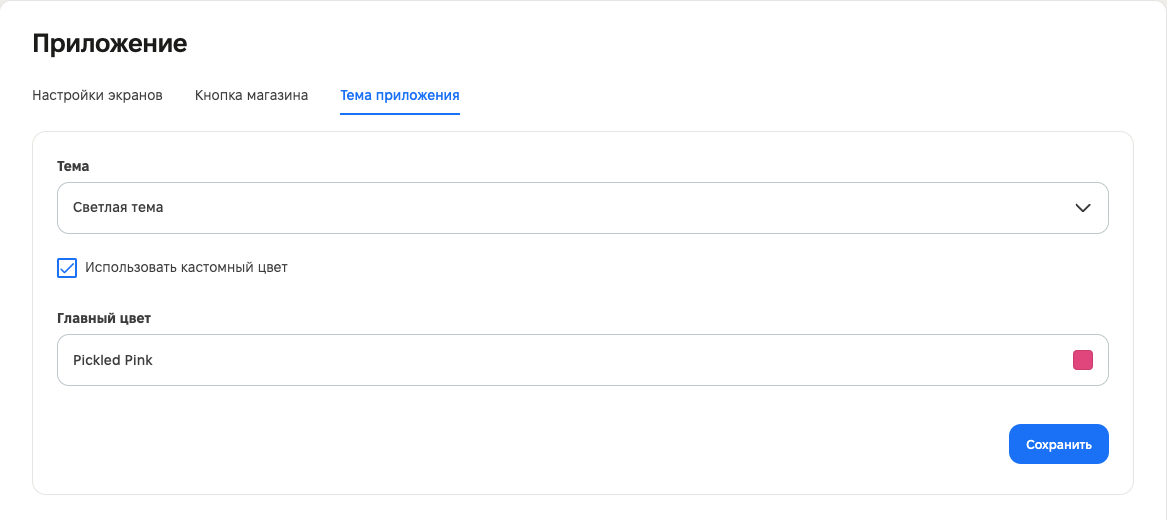The width and height of the screenshot is (1167, 520).
Task: Click the Pickled Pink text in the color field
Action: (112, 360)
